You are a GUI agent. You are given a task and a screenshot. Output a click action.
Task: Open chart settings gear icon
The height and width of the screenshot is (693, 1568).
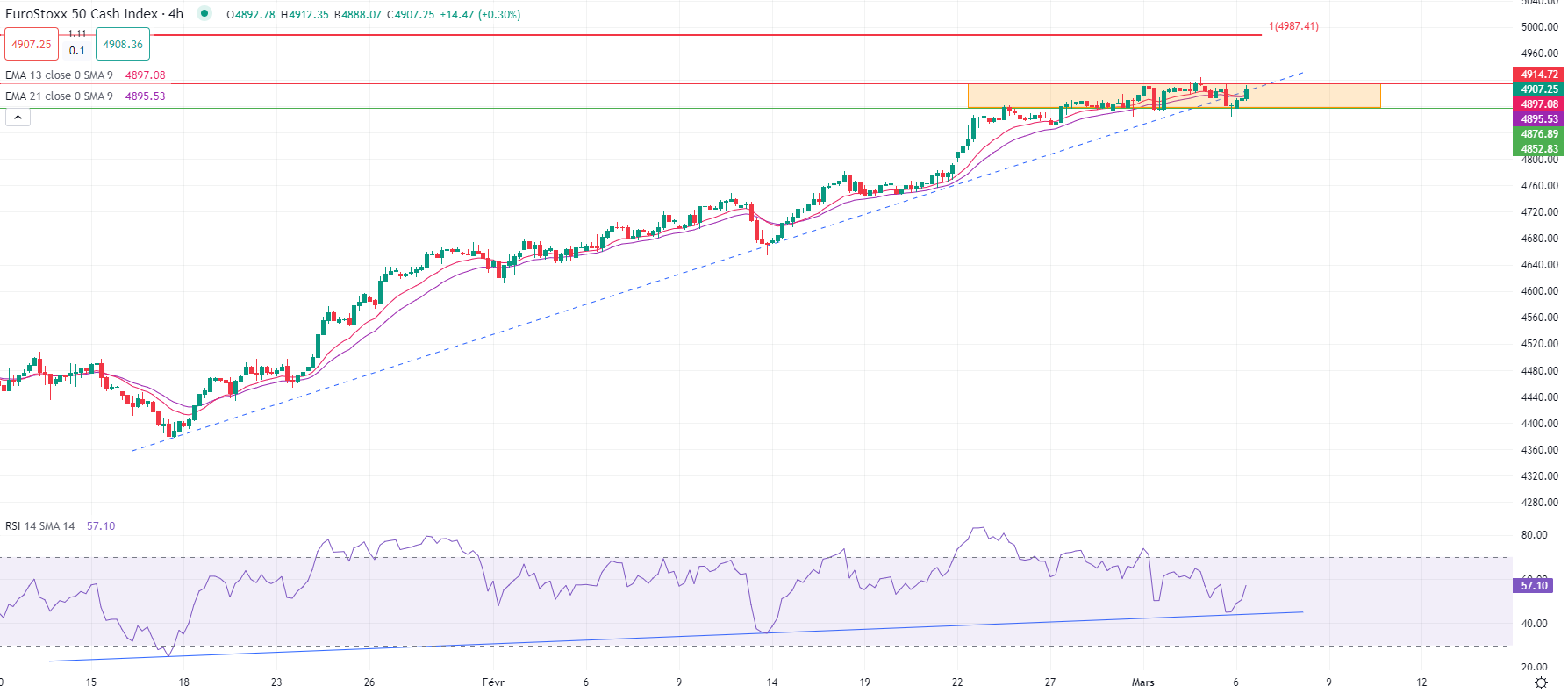click(1541, 682)
